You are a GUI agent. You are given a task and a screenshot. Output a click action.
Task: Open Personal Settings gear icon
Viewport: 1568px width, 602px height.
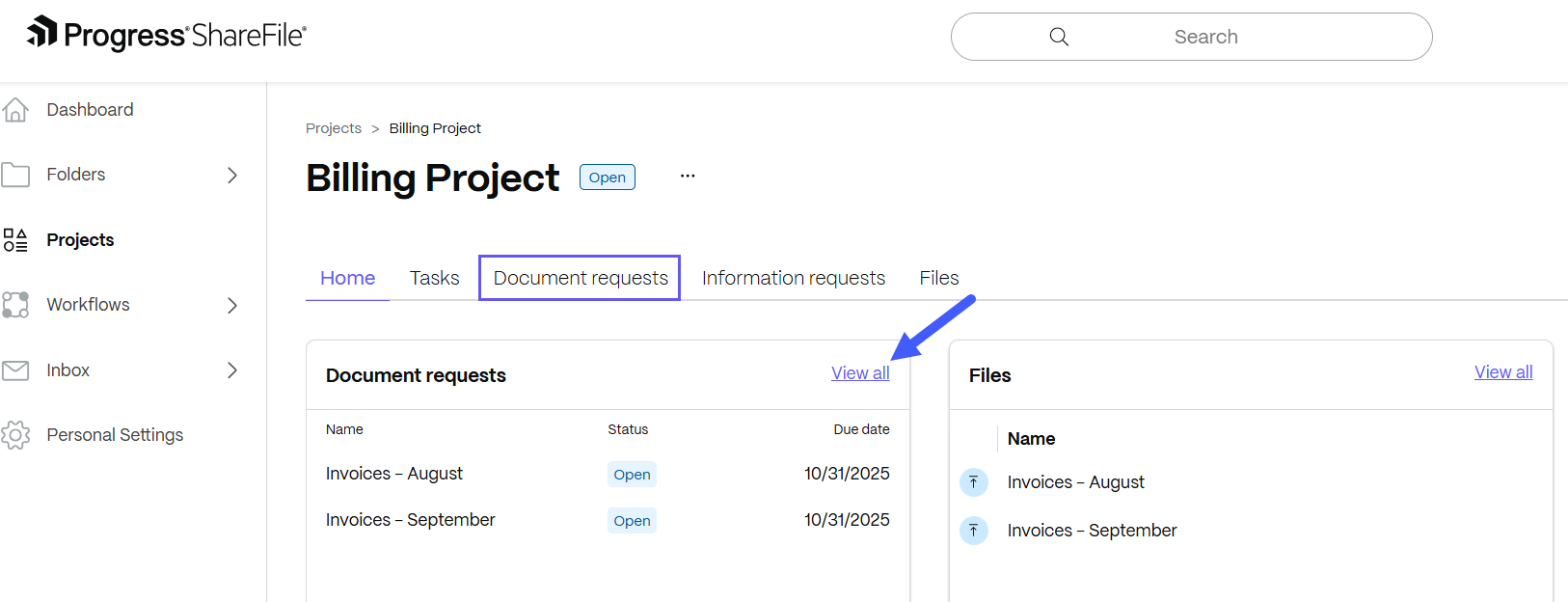[15, 435]
